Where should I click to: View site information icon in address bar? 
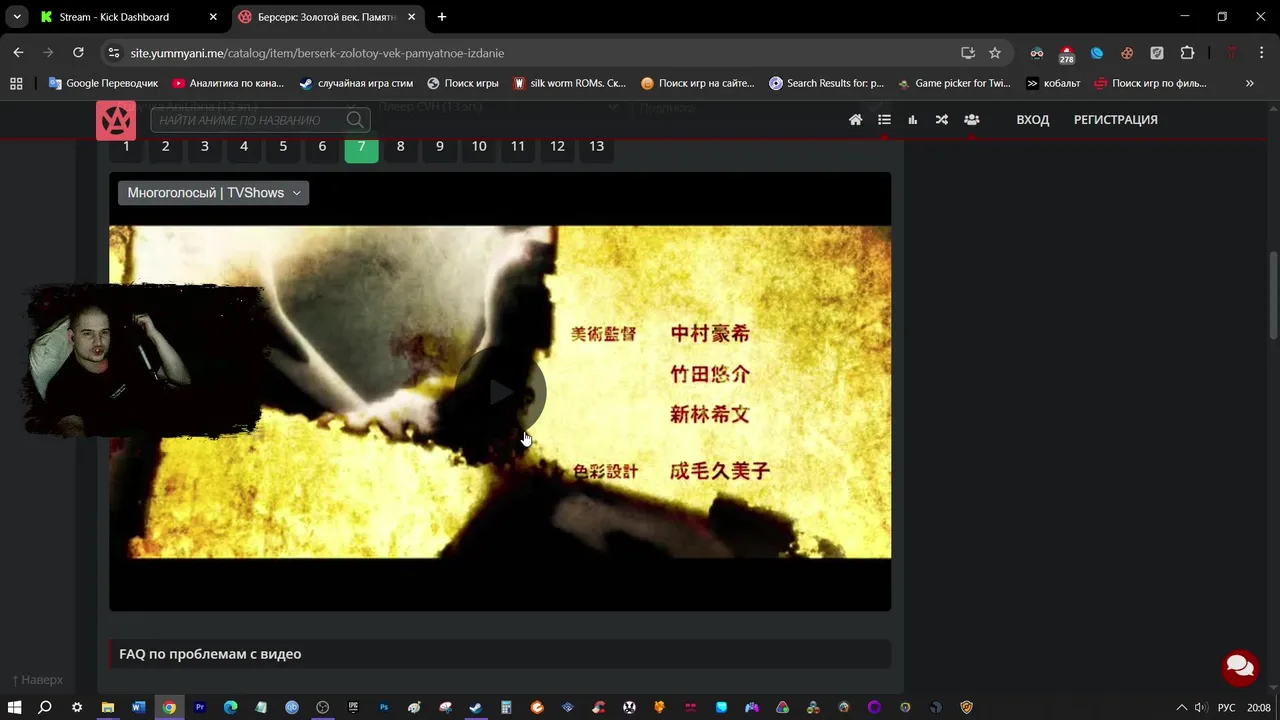114,53
